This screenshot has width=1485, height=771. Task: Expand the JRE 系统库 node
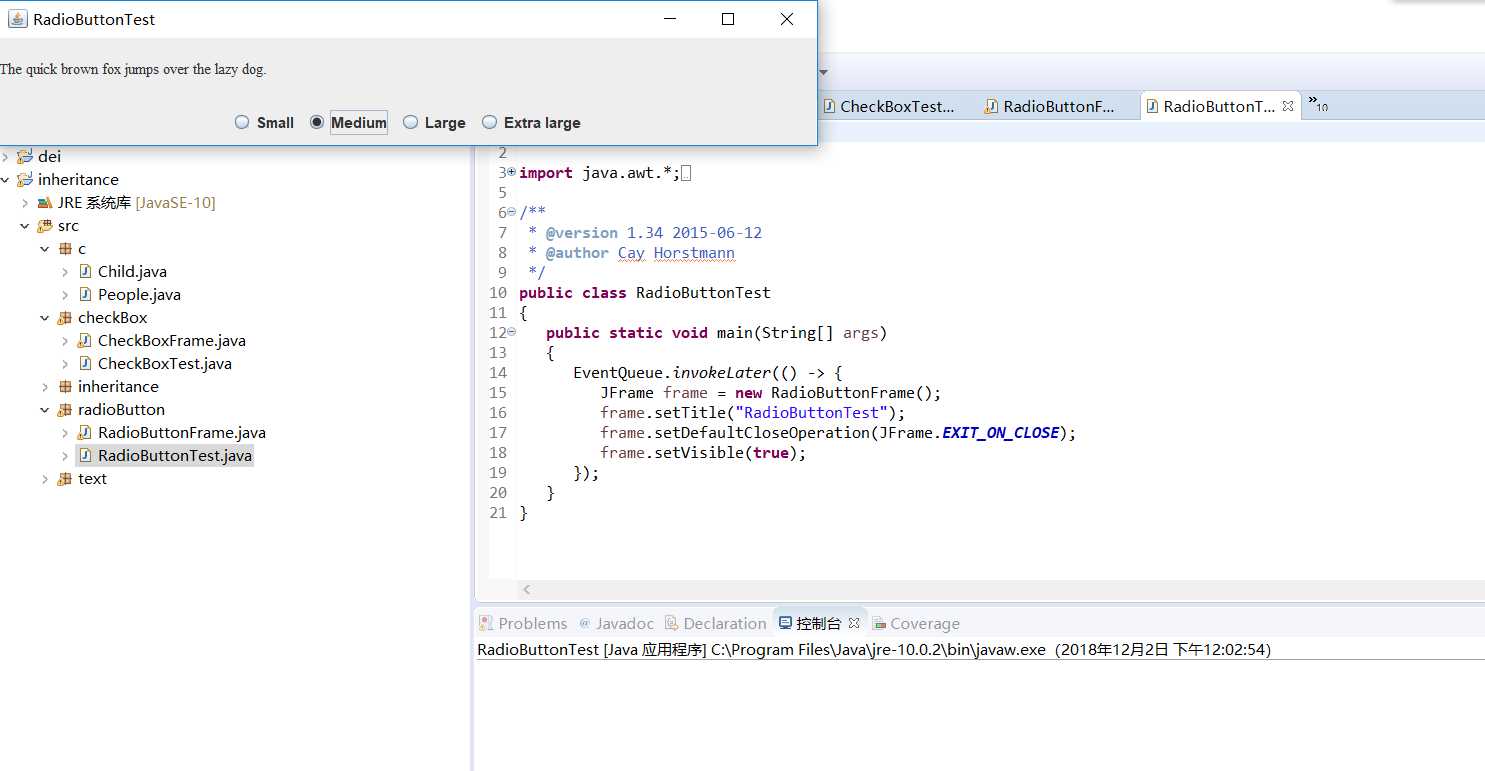click(25, 203)
